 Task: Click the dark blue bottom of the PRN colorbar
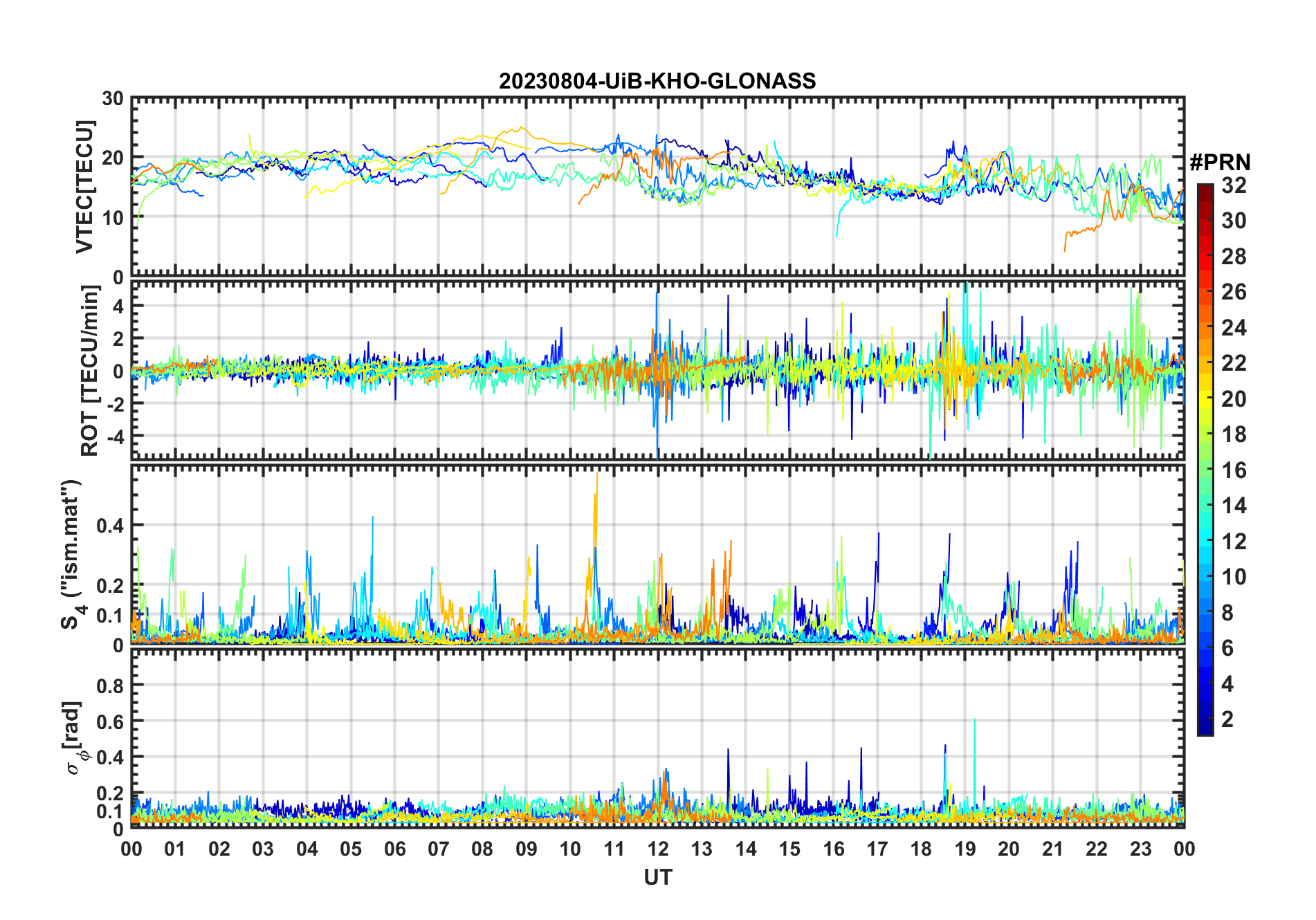pyautogui.click(x=1205, y=729)
